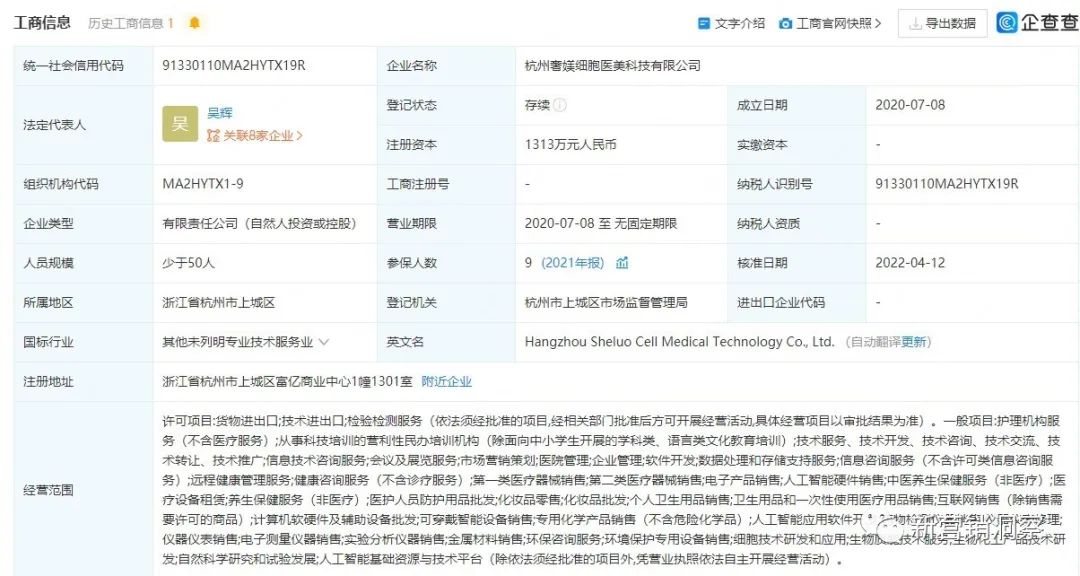Click 杭州市上城区市场监督管理局 registration authority
Screen dimensions: 1080x576
pos(605,302)
